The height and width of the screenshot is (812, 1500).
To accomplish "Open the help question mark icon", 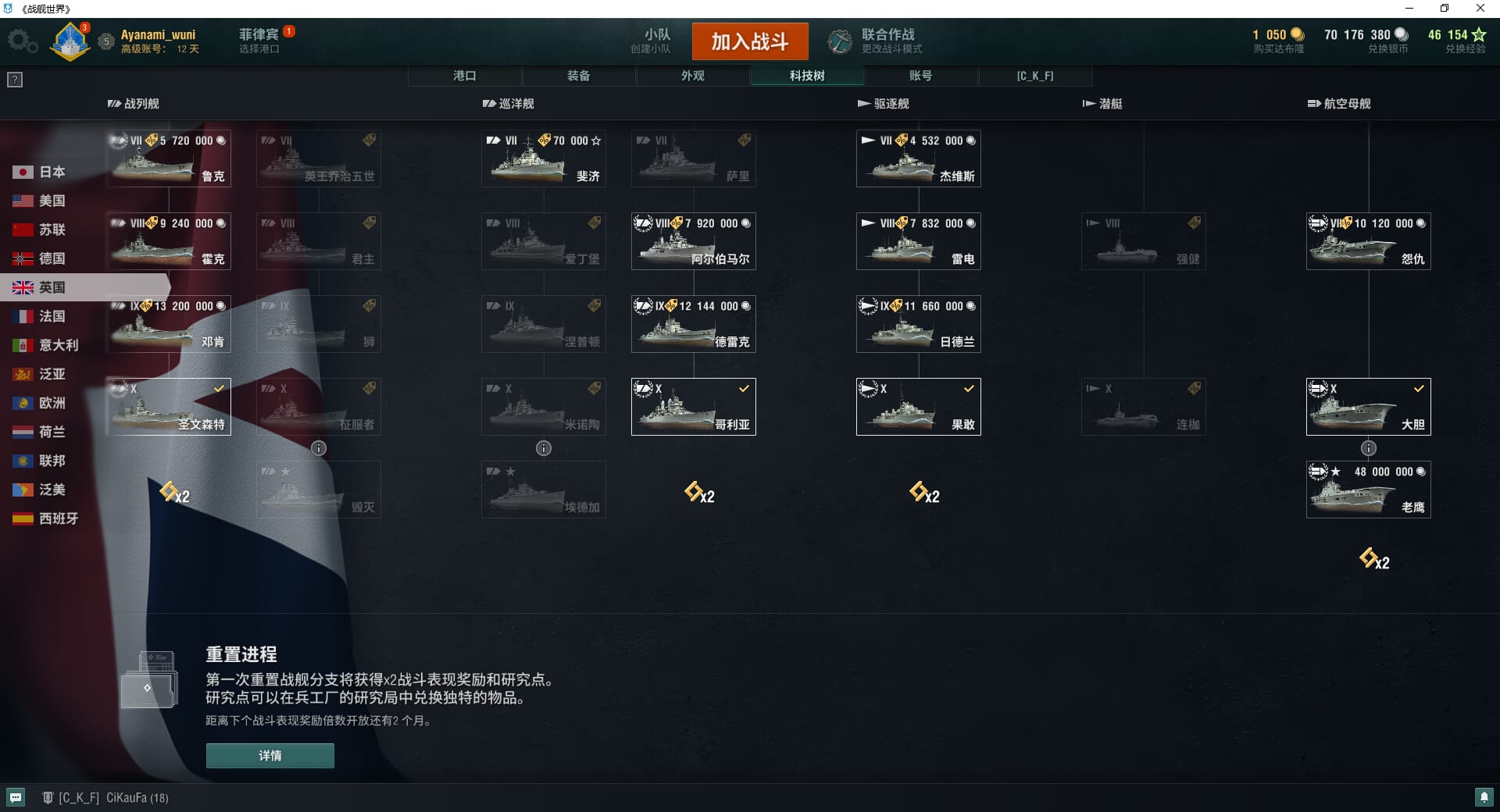I will 15,80.
